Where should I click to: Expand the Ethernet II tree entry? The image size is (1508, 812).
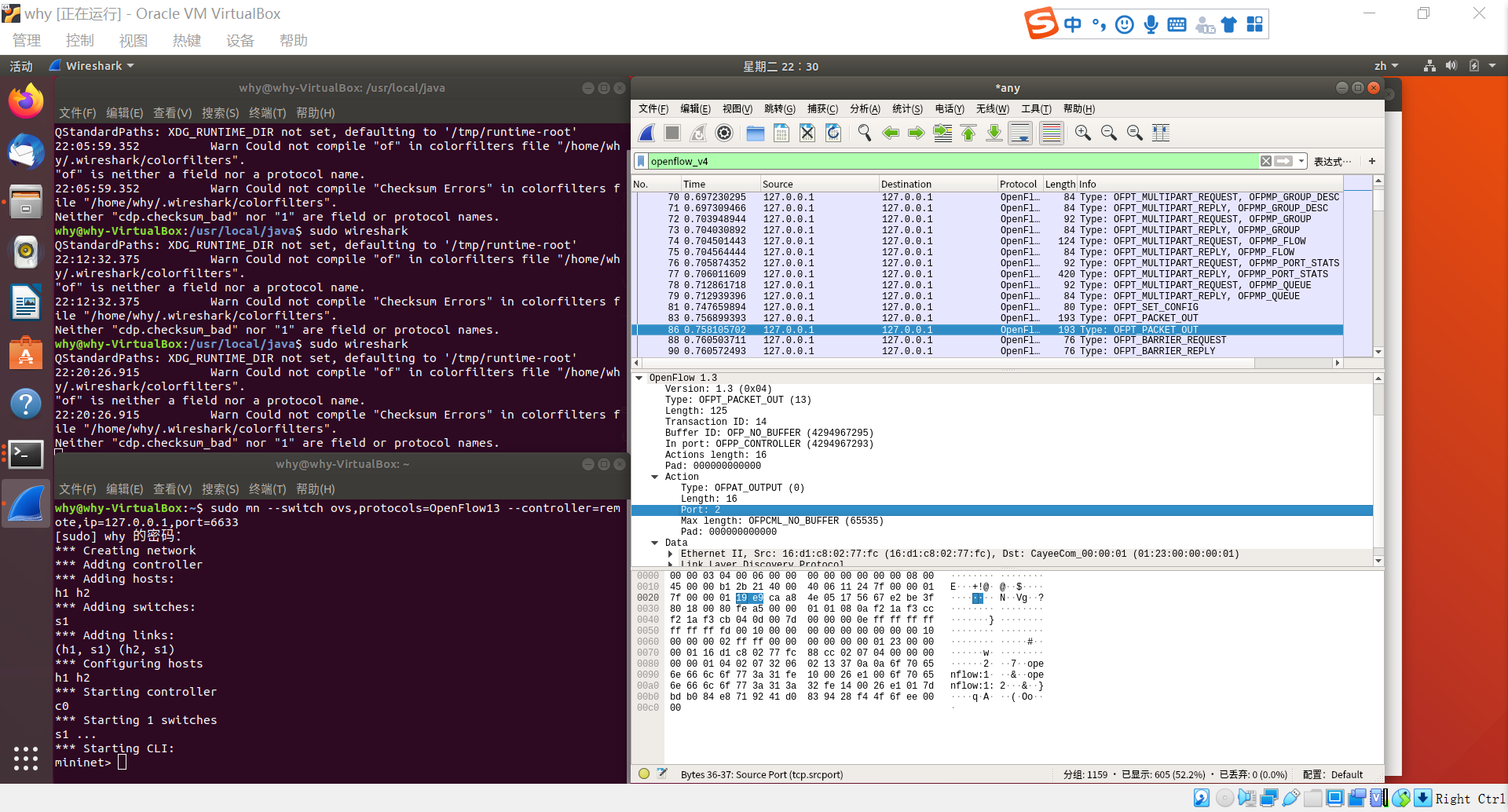[670, 554]
